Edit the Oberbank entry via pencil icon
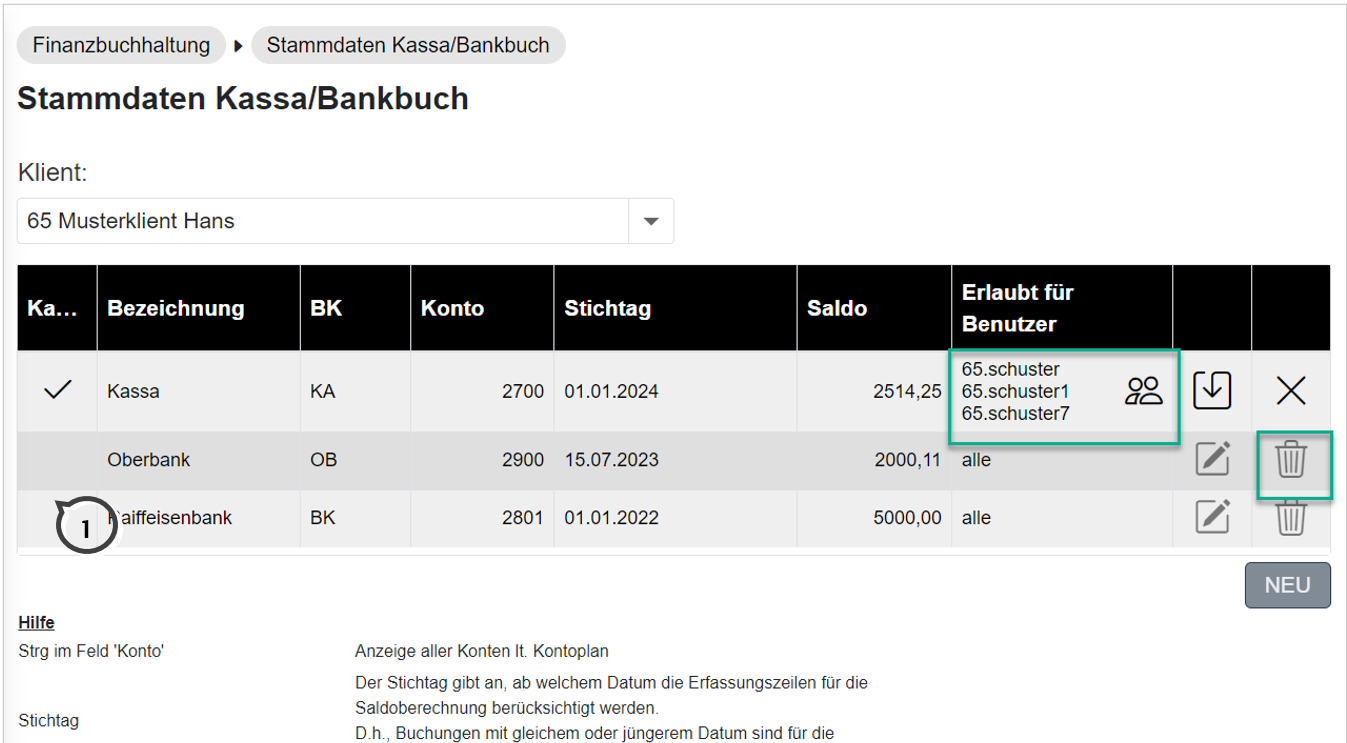 pos(1212,460)
